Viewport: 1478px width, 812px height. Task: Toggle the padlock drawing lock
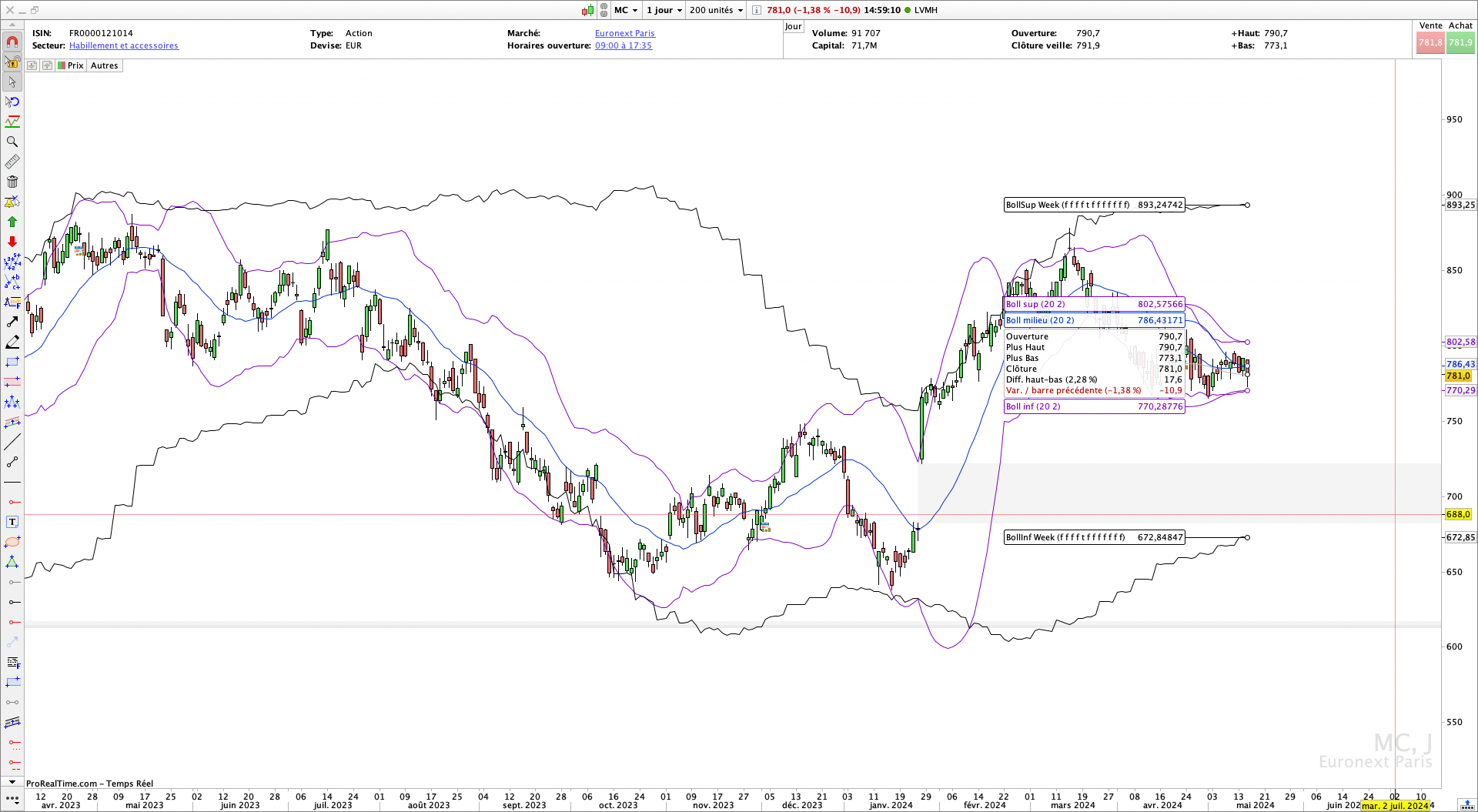(12, 62)
